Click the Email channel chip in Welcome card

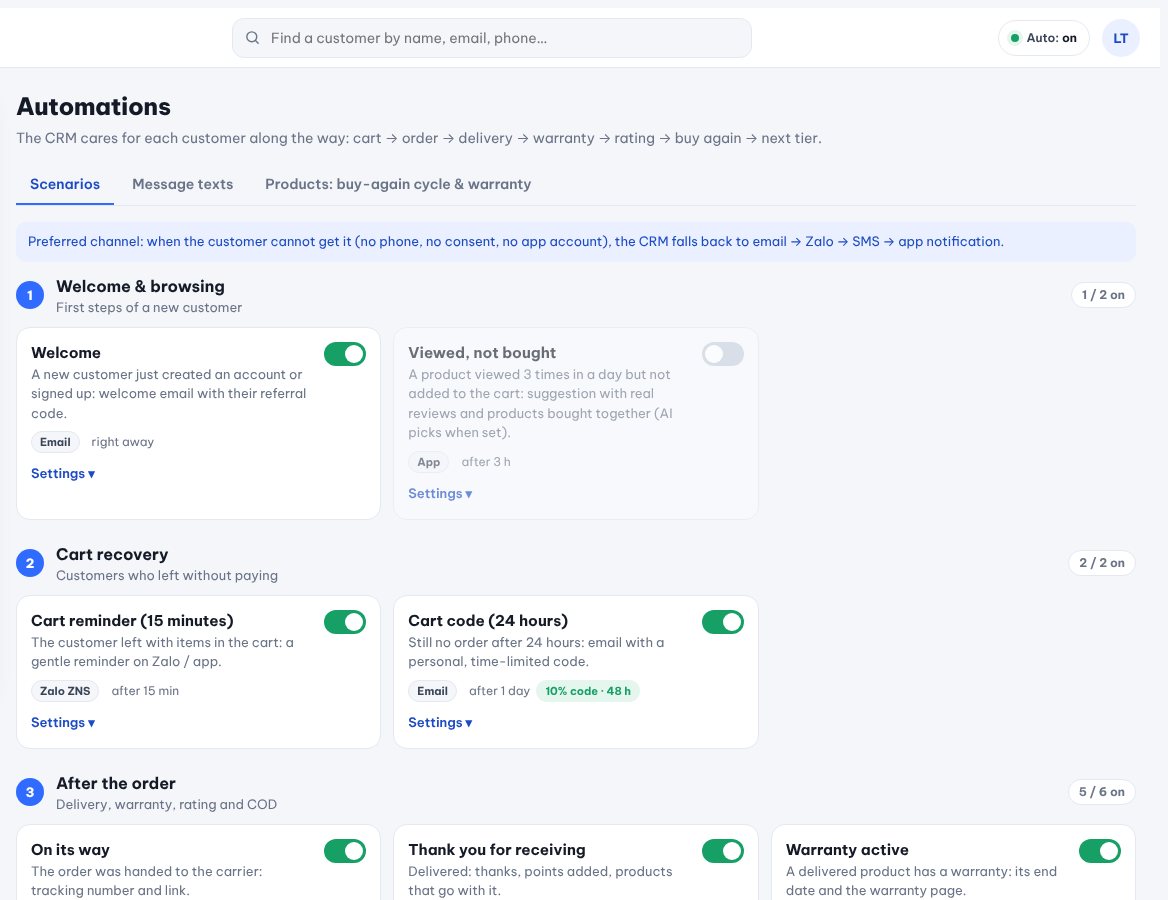[x=55, y=442]
